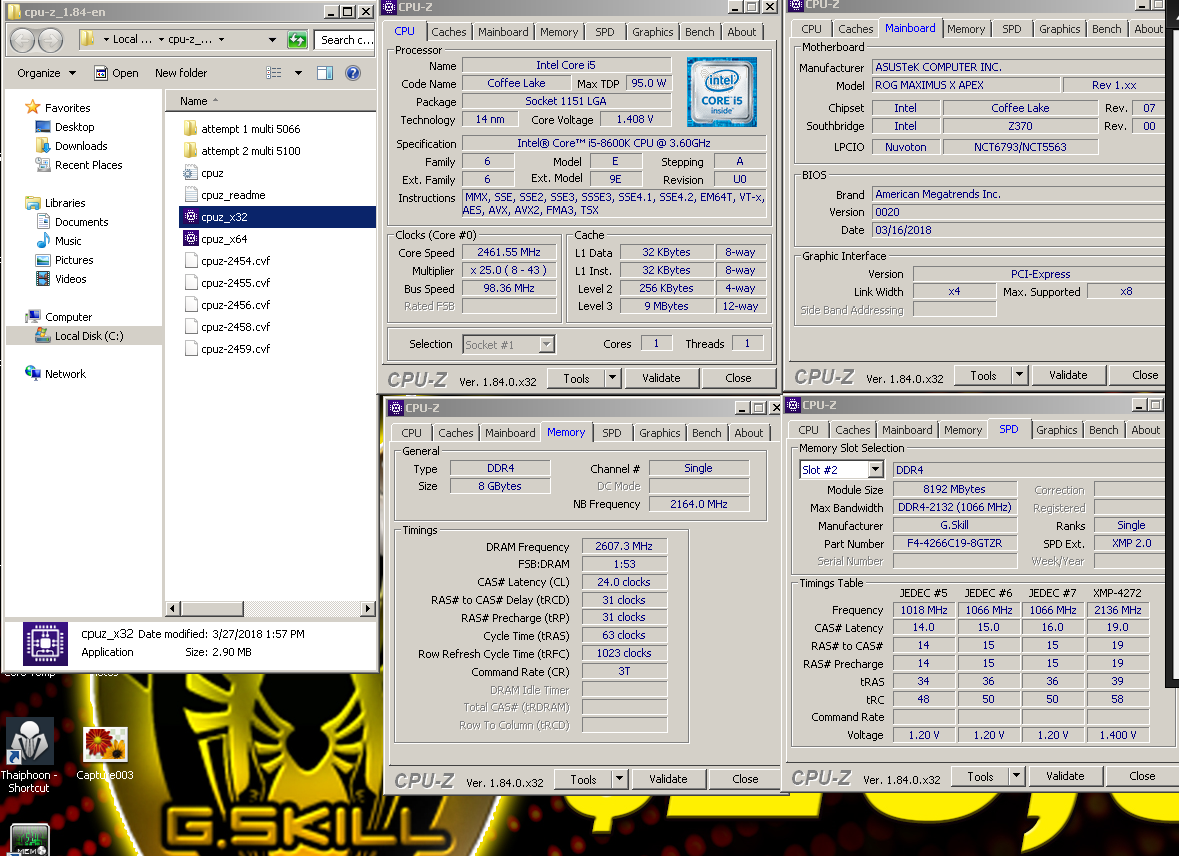
Task: Click New folder in Explorer toolbar
Action: (180, 73)
